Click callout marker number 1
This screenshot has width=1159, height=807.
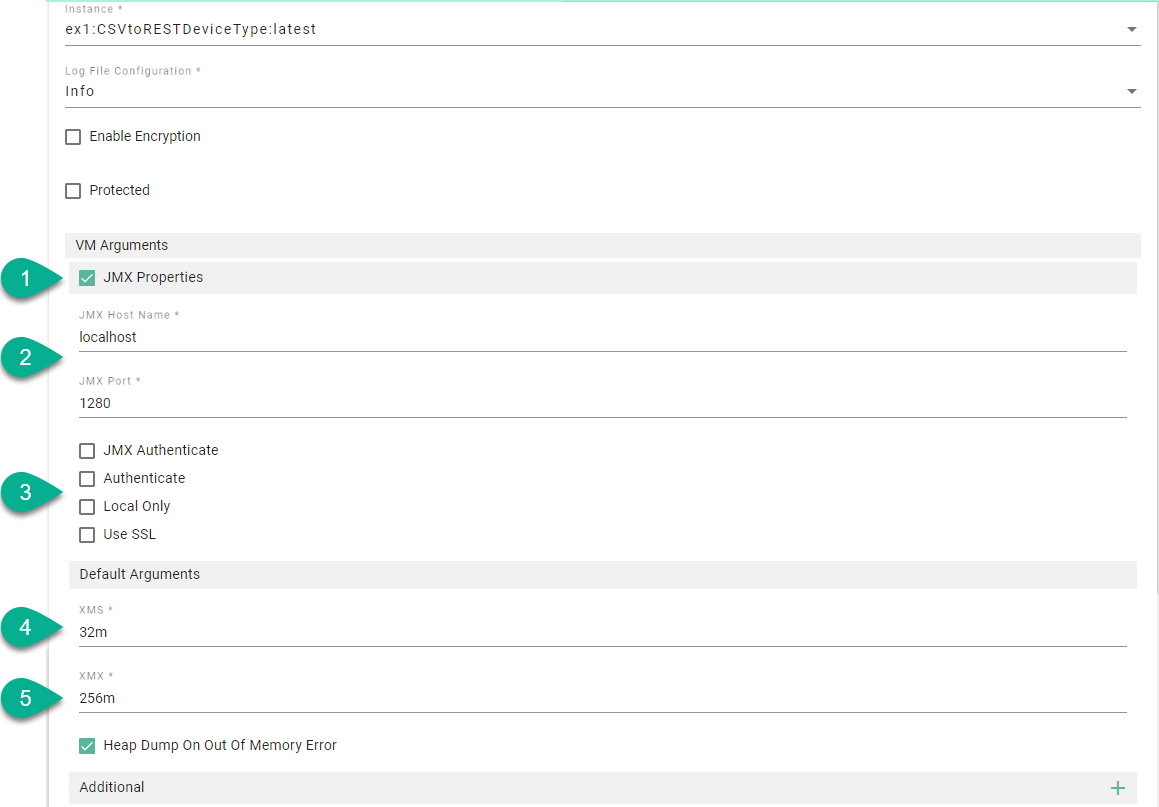click(x=27, y=280)
